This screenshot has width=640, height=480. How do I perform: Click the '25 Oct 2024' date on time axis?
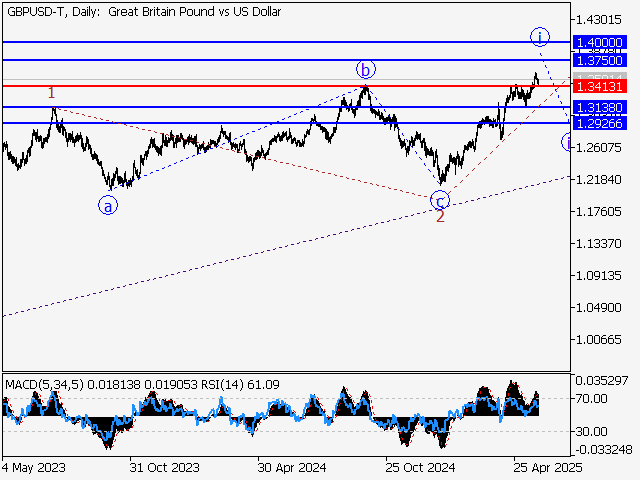(421, 467)
